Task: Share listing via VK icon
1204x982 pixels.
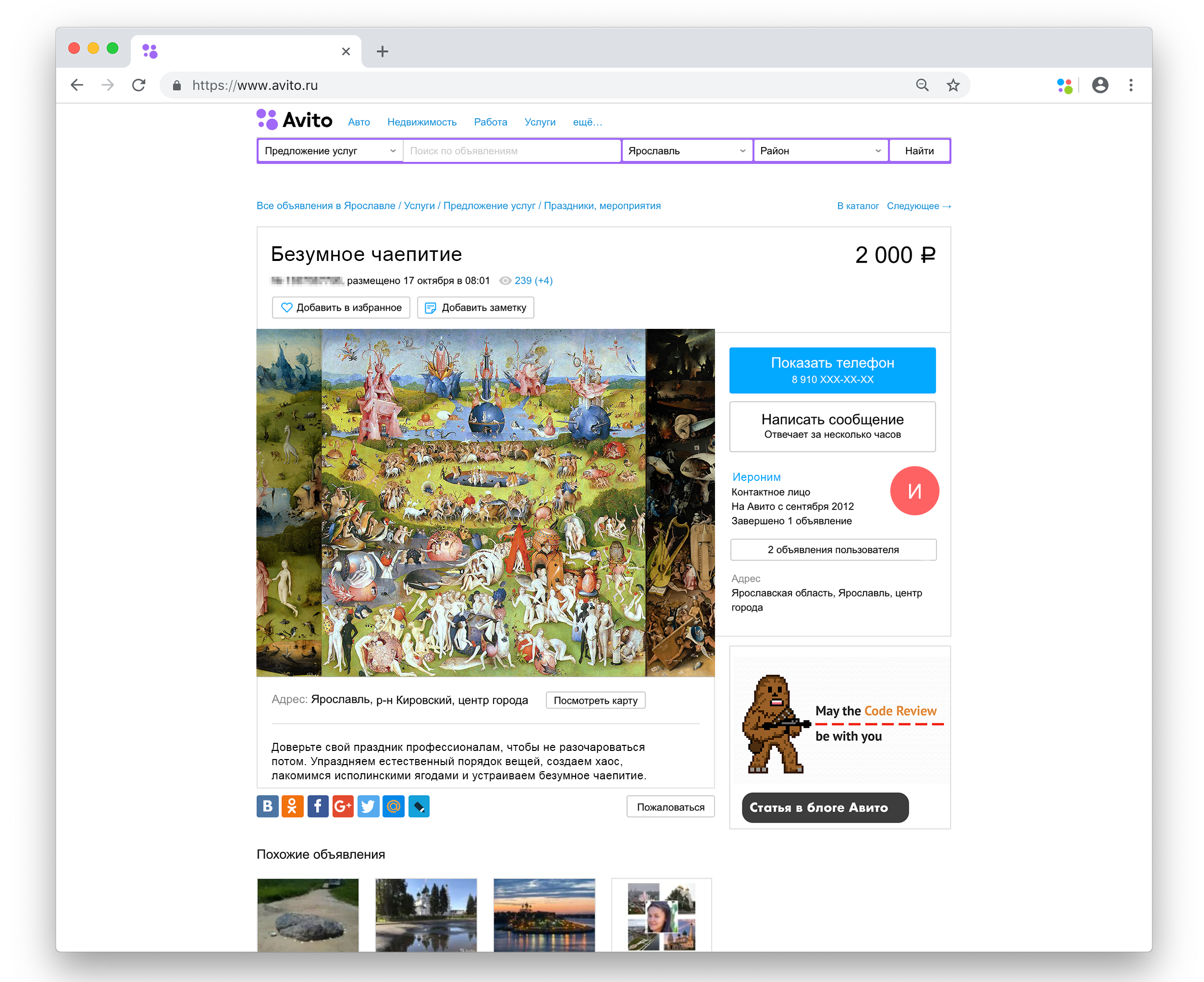Action: click(x=267, y=807)
